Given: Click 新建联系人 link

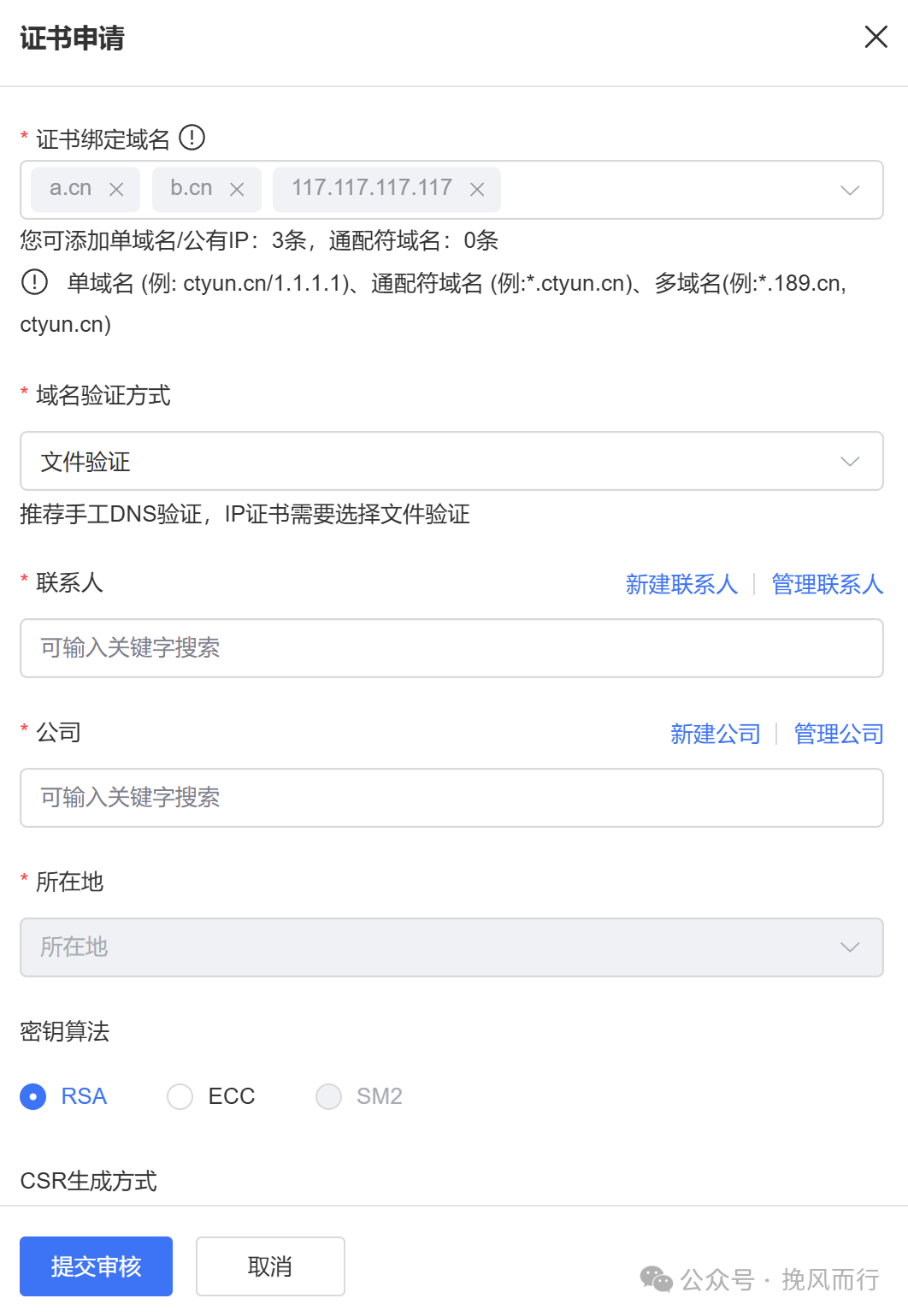Looking at the screenshot, I should coord(681,584).
